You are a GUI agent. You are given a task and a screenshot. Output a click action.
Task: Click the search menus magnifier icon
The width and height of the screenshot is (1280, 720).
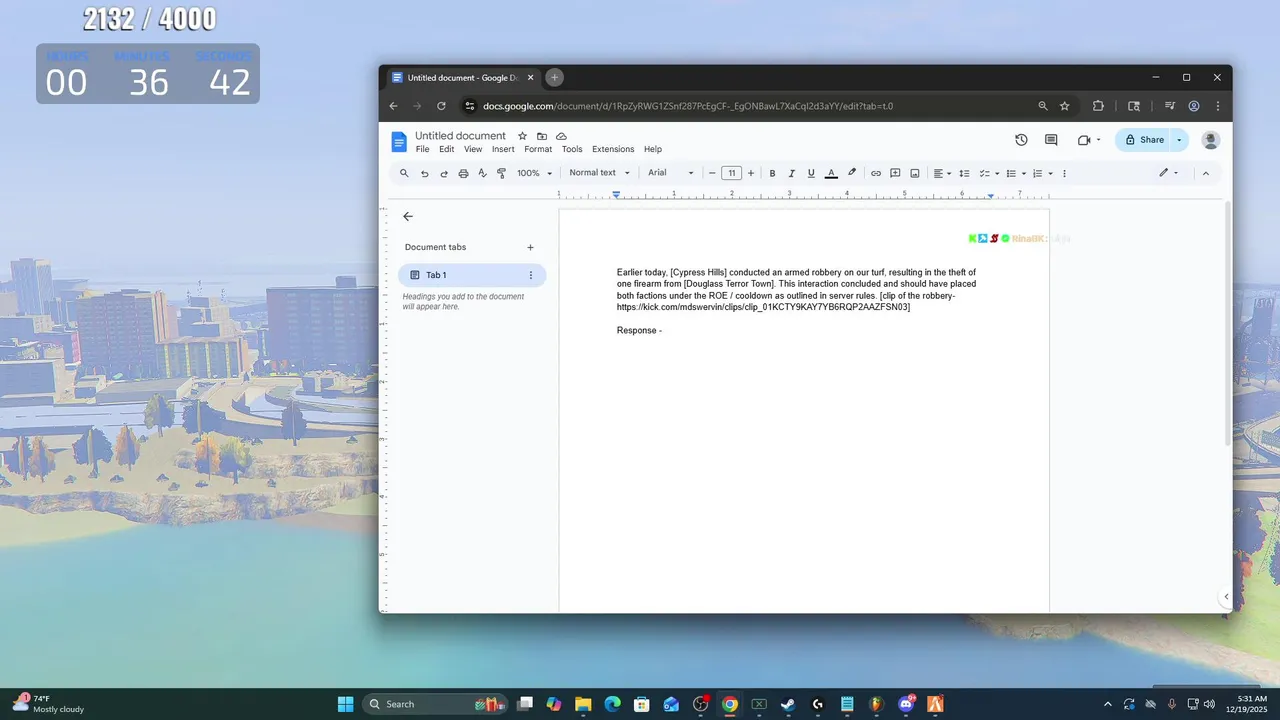click(404, 173)
